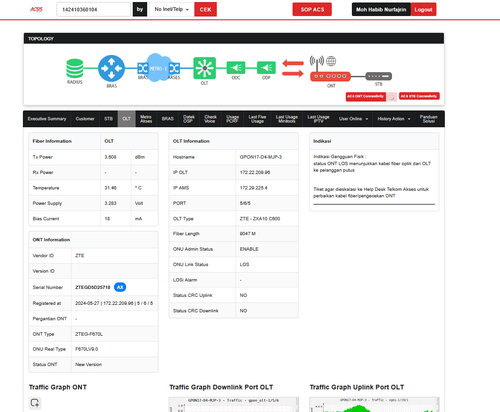Image resolution: width=500 pixels, height=412 pixels.
Task: Open the Last Five Usage tab
Action: click(x=257, y=119)
